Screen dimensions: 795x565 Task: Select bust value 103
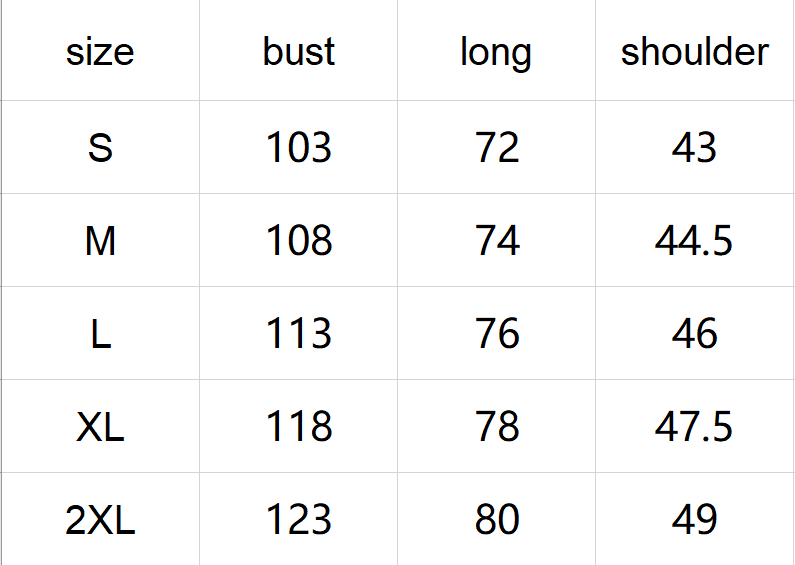click(298, 148)
